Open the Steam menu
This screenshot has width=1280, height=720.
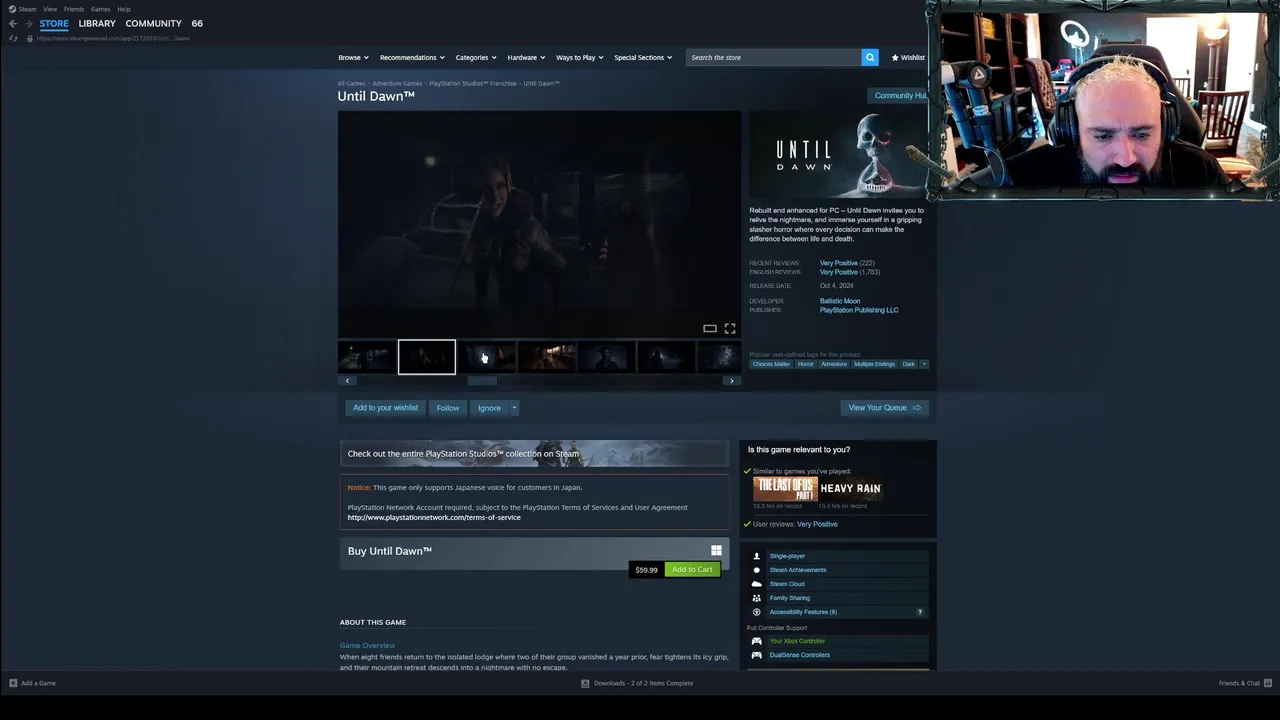(27, 9)
